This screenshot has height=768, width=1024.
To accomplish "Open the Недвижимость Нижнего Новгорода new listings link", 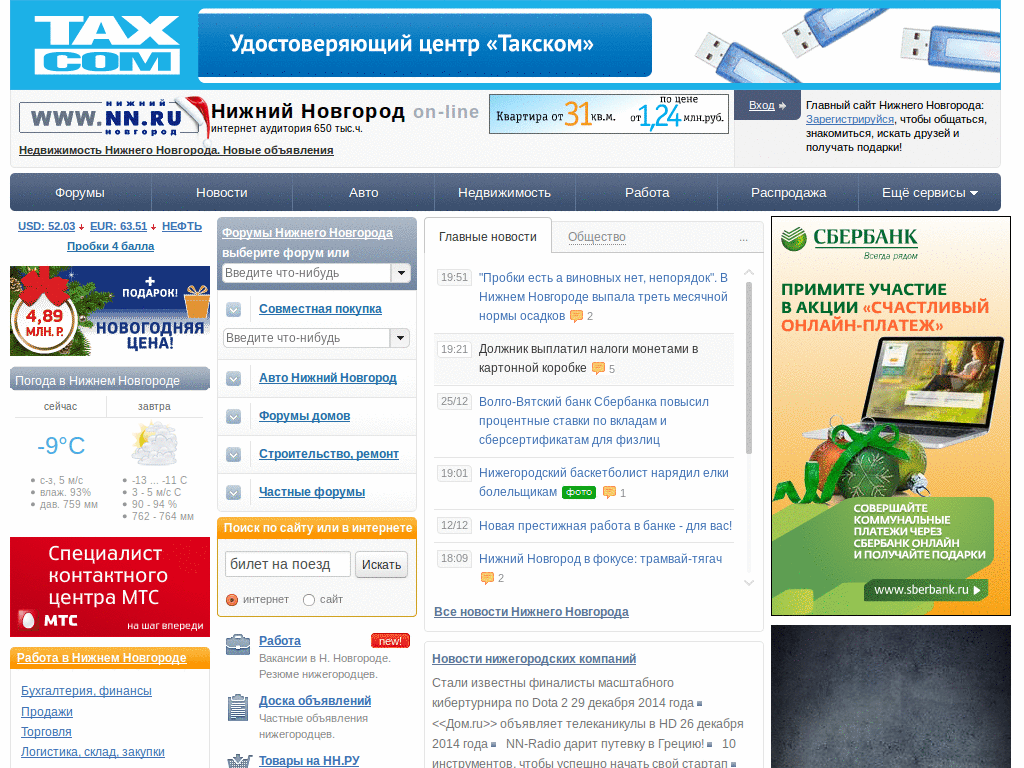I will pos(176,150).
